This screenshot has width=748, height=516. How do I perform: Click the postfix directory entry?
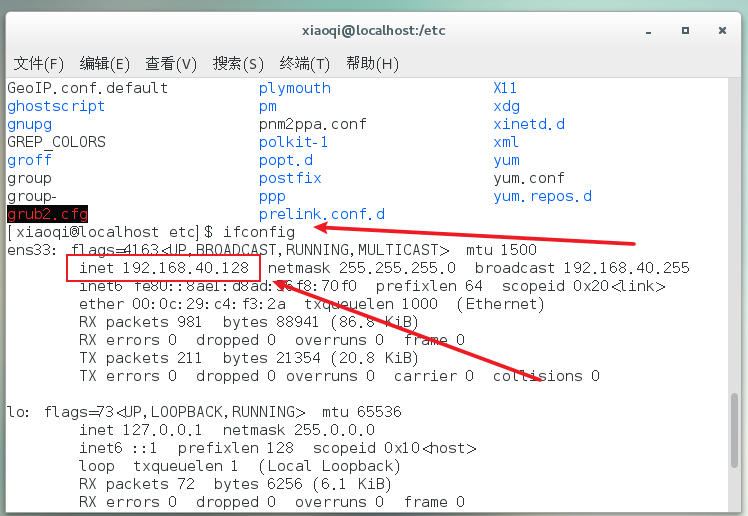[x=290, y=178]
